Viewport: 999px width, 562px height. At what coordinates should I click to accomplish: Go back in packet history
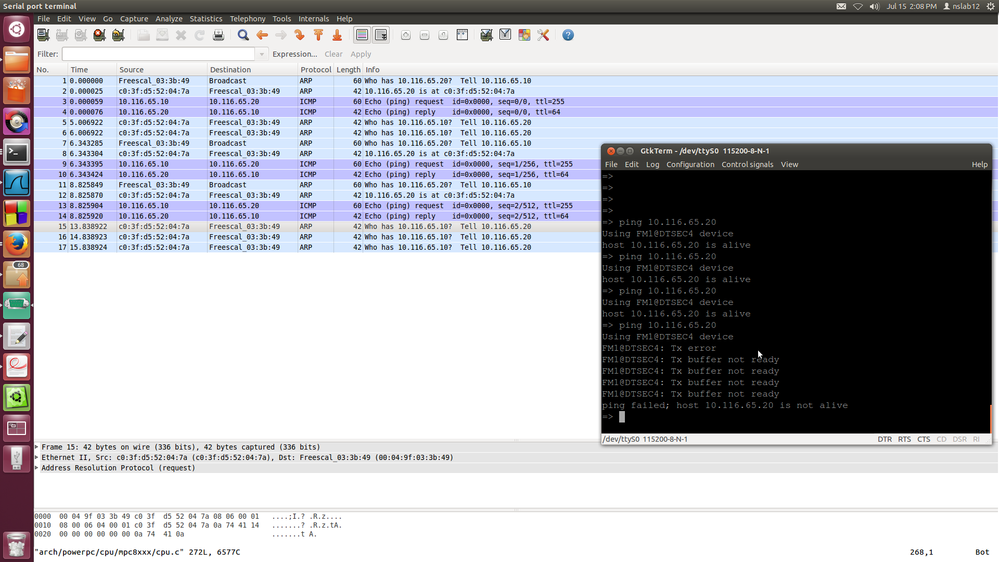click(262, 35)
